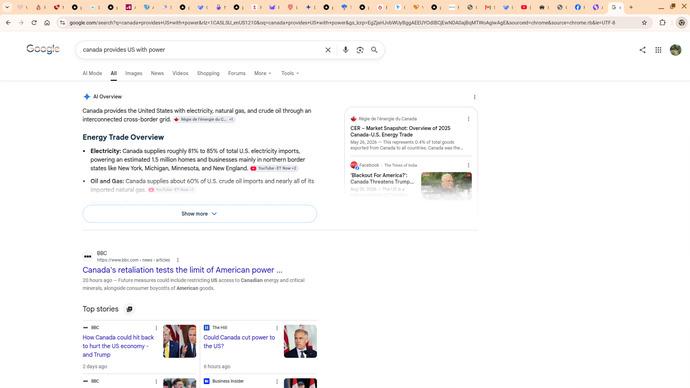Click the search query input field
Screen dimensions: 690x388
(200, 50)
